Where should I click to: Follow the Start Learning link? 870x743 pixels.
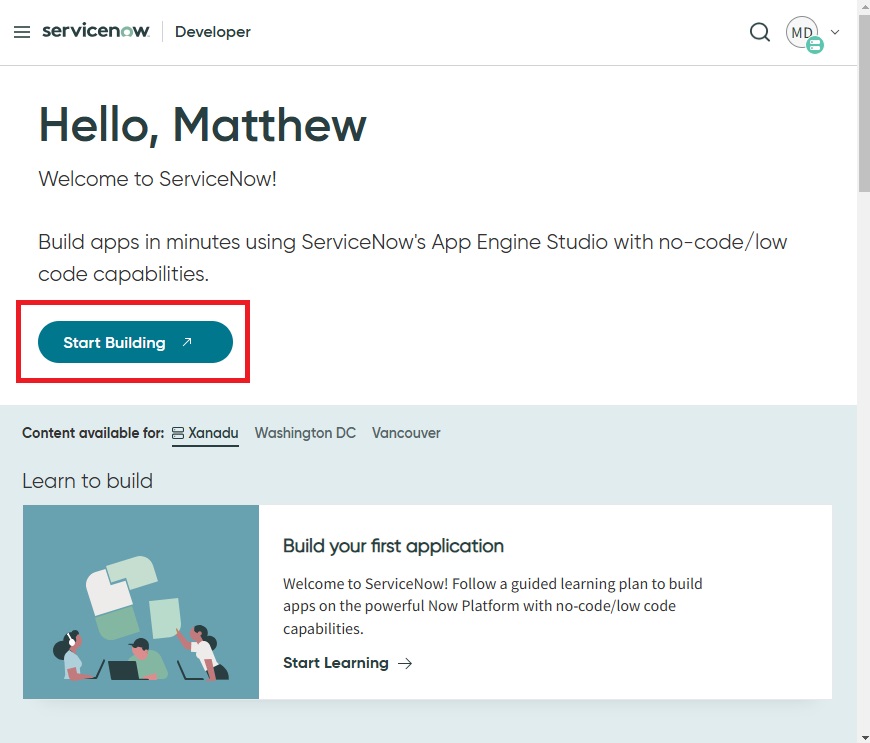pyautogui.click(x=336, y=663)
